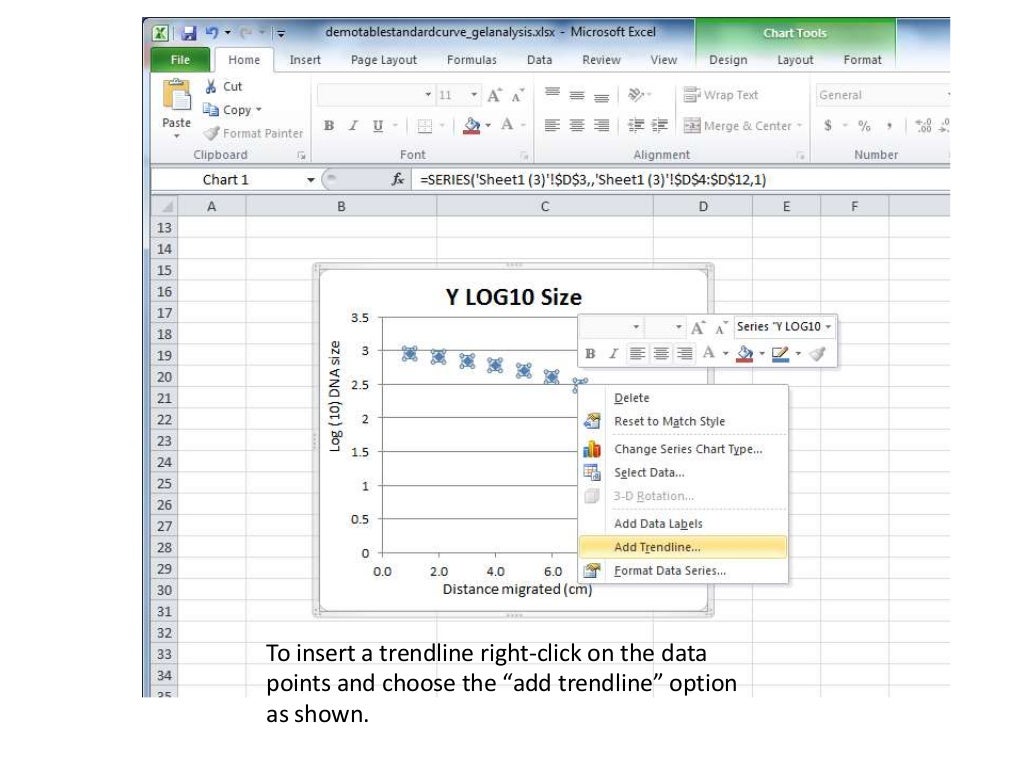Open the Merge & Center dropdown arrow
The width and height of the screenshot is (1024, 768).
coord(799,125)
